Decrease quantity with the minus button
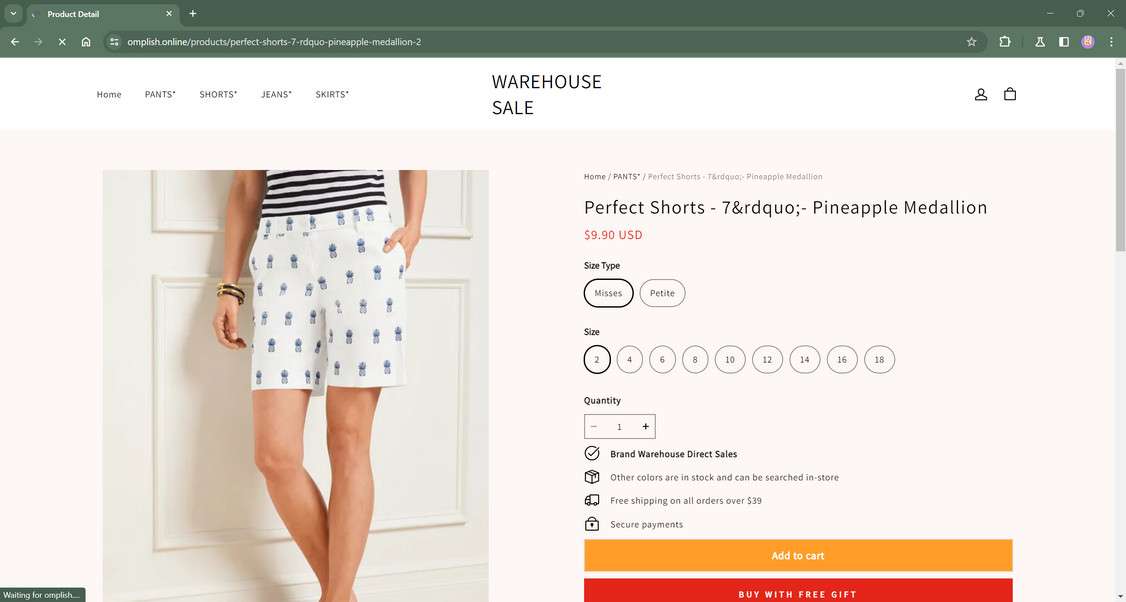The width and height of the screenshot is (1126, 602). (594, 427)
